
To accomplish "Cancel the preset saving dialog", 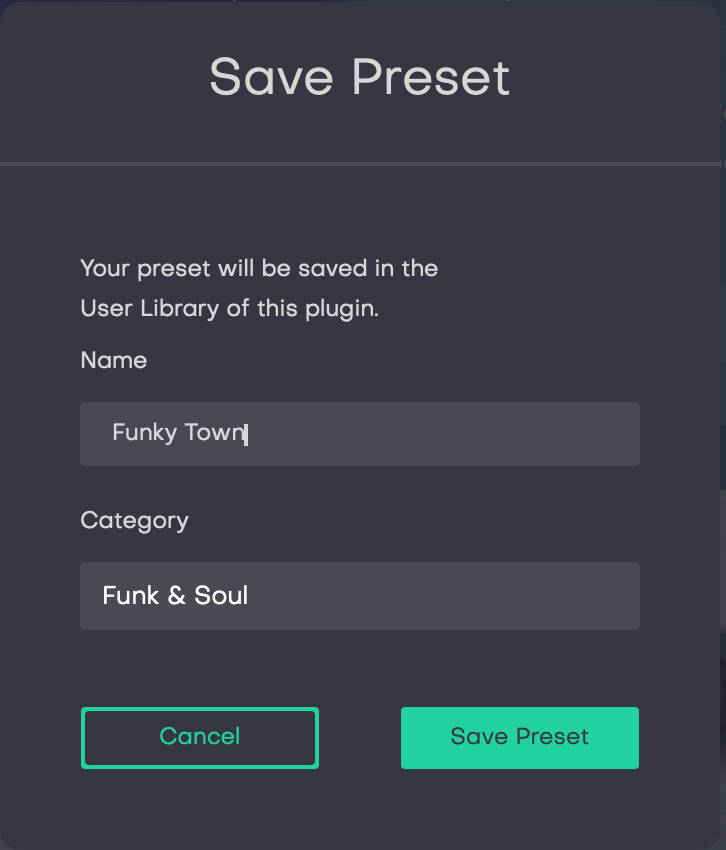I will point(200,737).
